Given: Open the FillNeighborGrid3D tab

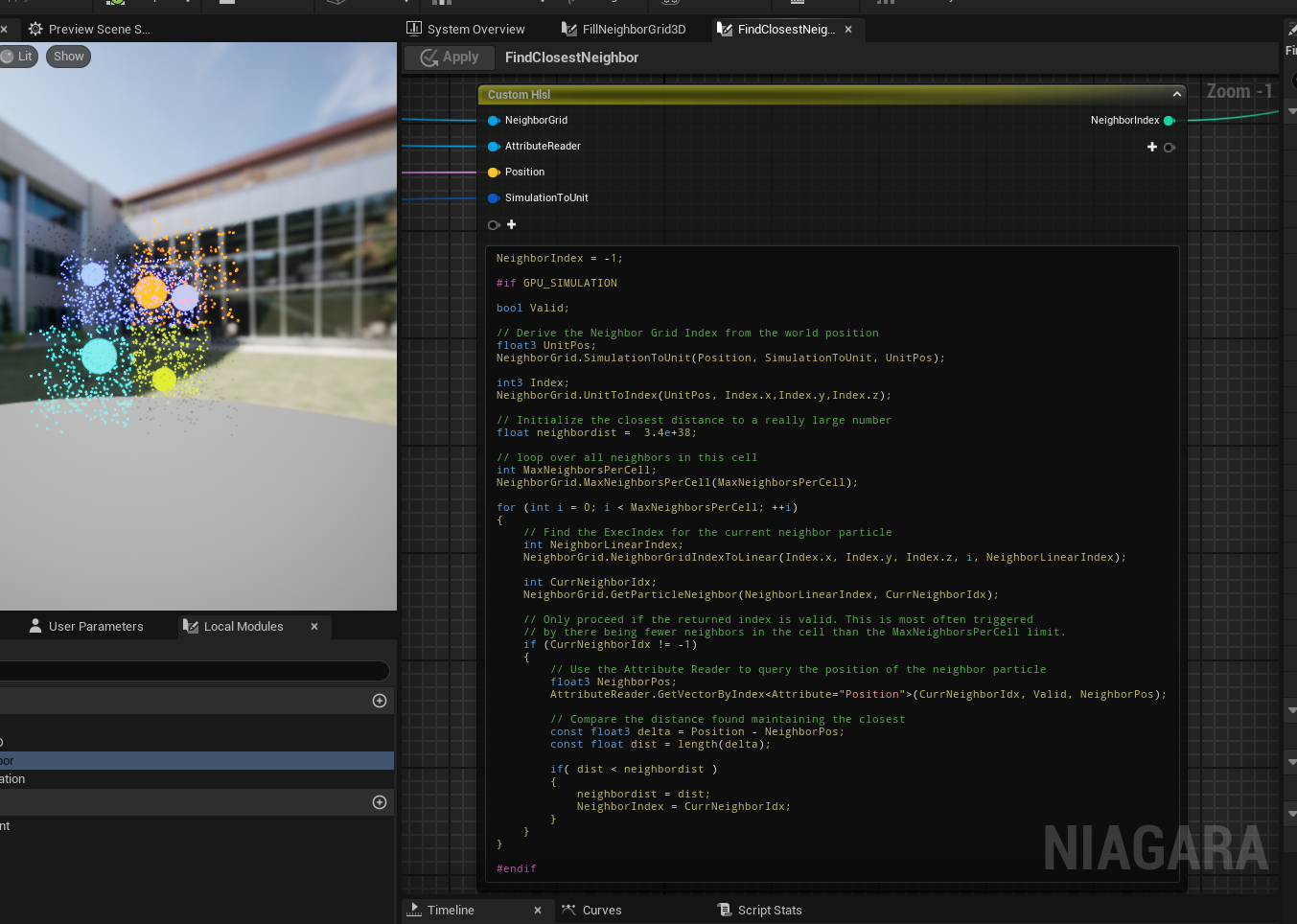Looking at the screenshot, I should (624, 30).
